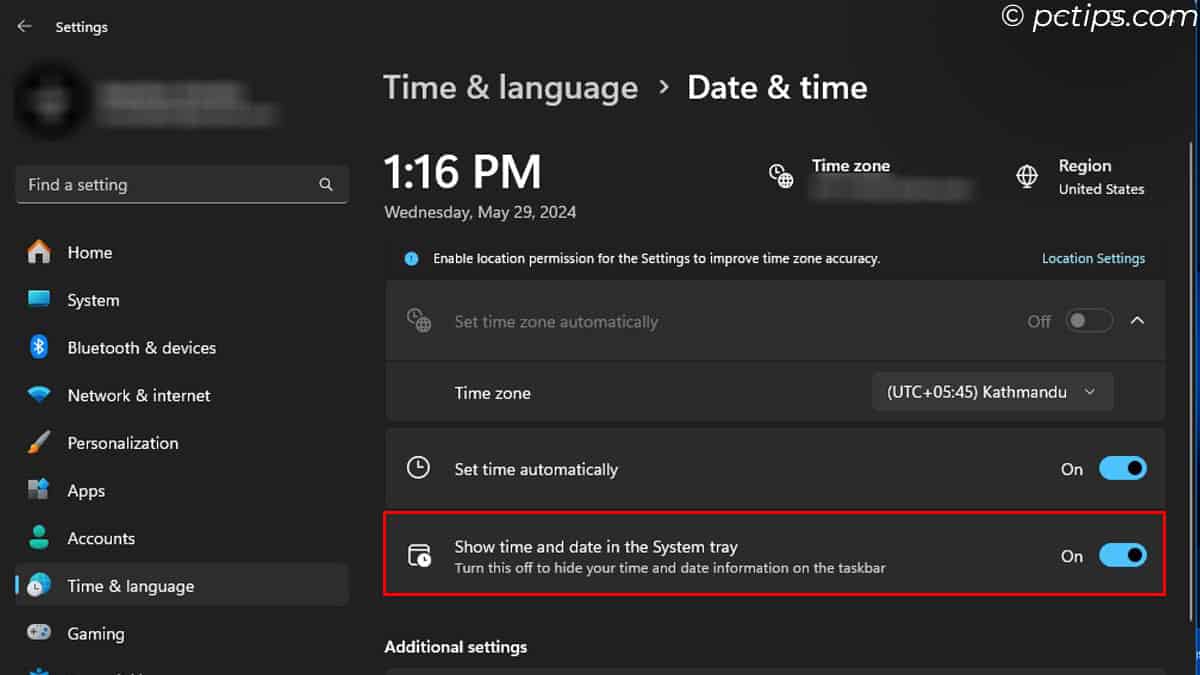The height and width of the screenshot is (675, 1200).
Task: Toggle Set time zone automatically switch
Action: pyautogui.click(x=1089, y=321)
